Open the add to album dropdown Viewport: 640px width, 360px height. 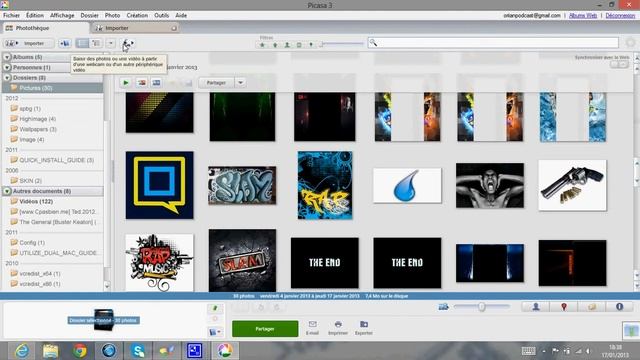click(x=215, y=332)
